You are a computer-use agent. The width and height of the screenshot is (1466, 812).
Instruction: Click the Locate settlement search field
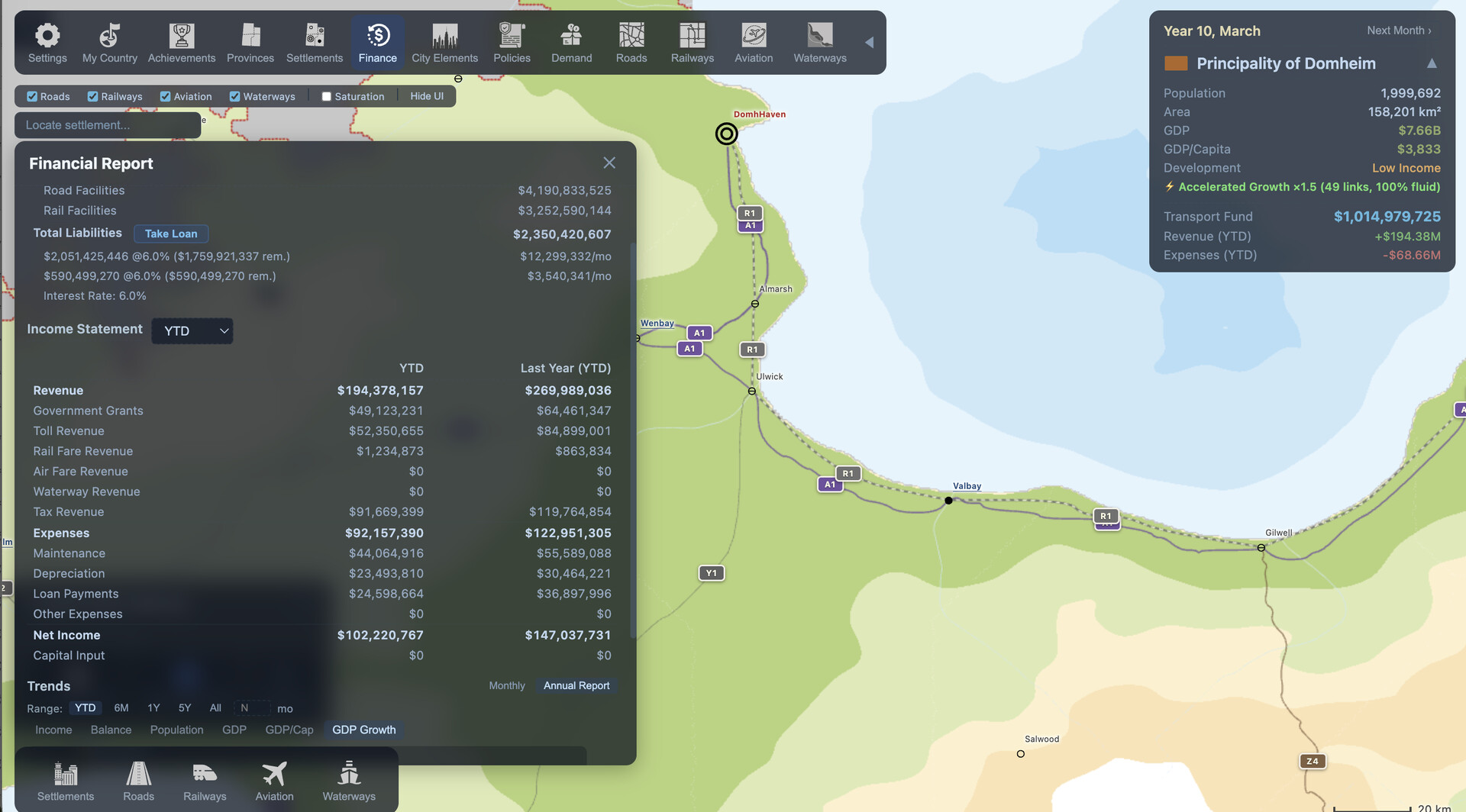107,125
